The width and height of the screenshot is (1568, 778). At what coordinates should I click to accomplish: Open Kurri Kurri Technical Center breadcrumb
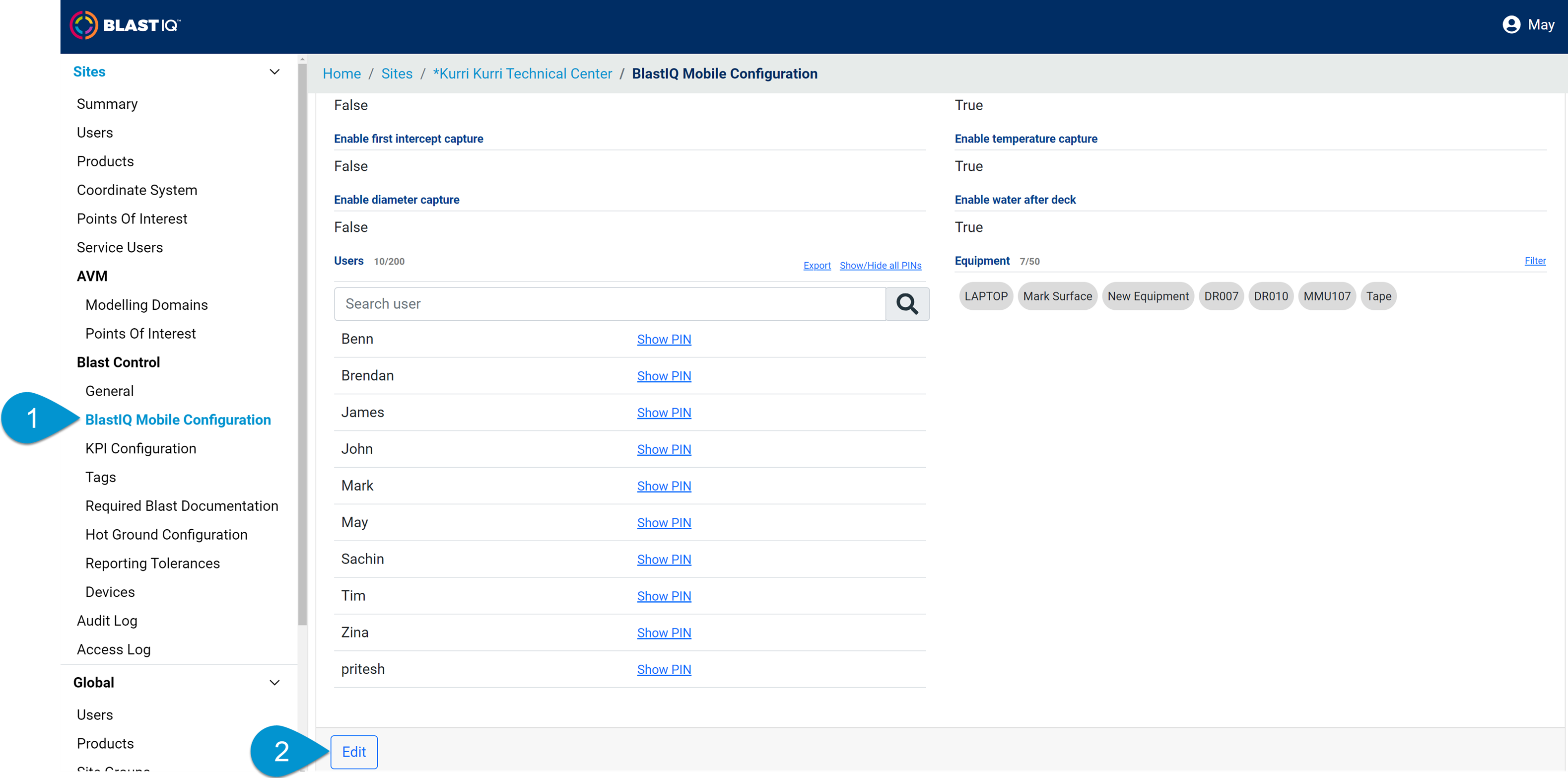click(522, 73)
